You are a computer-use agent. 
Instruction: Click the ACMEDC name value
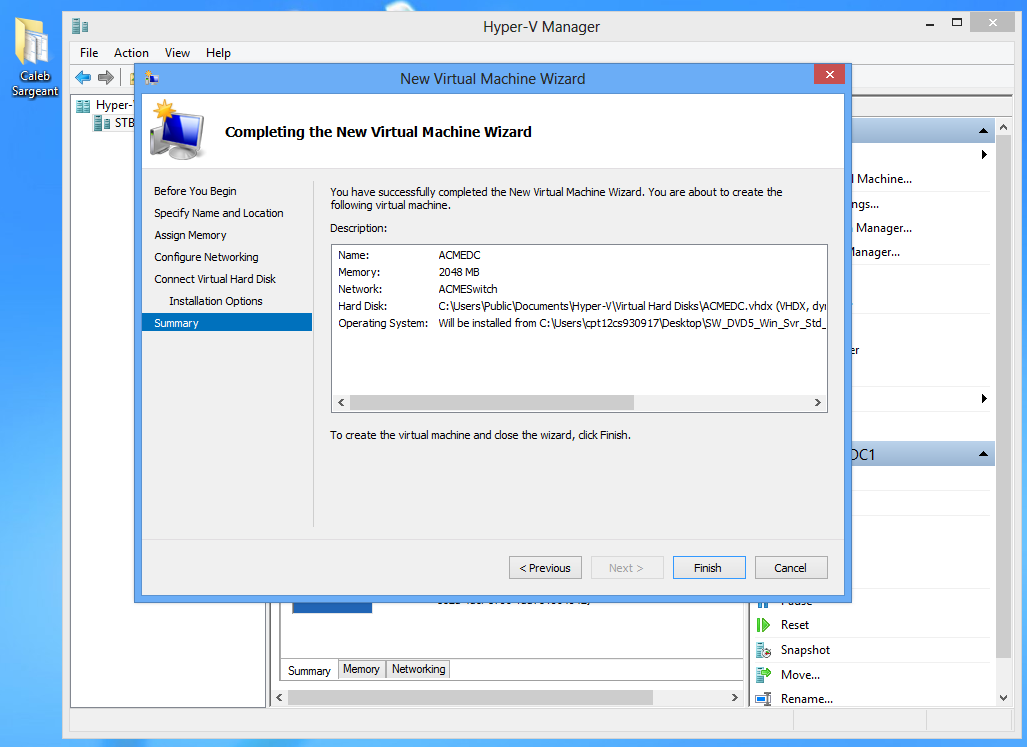click(459, 255)
